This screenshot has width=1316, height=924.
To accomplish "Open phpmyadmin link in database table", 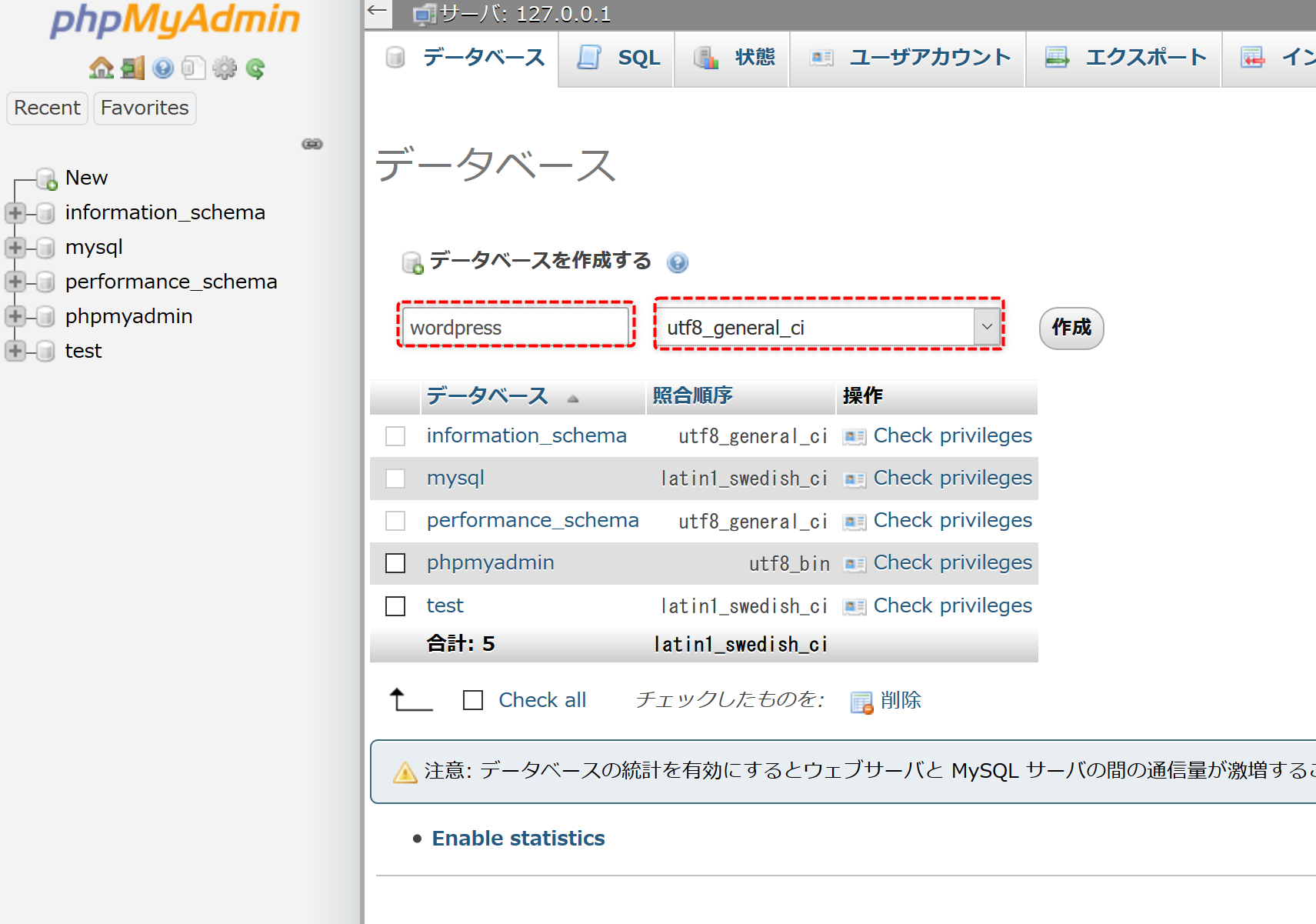I will coord(491,562).
